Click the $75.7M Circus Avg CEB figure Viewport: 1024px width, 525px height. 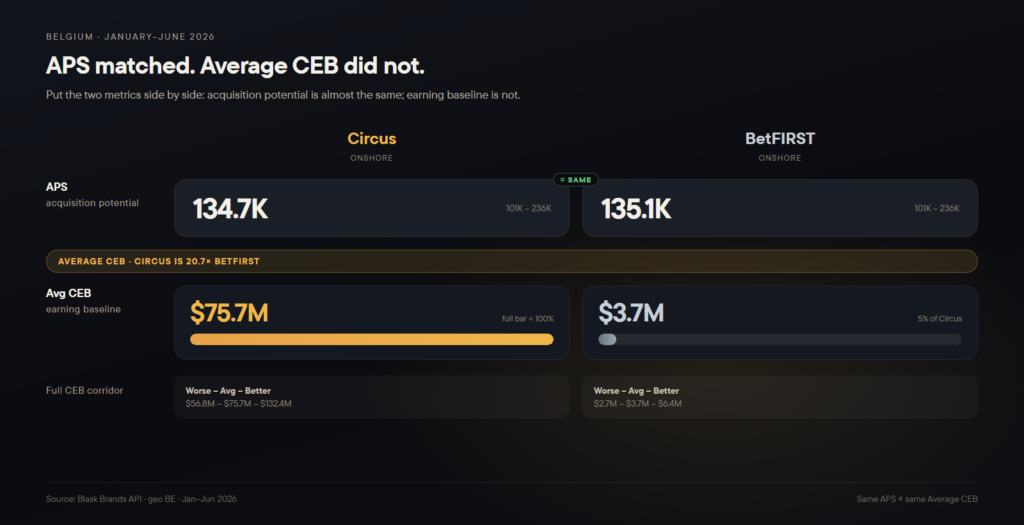(229, 313)
